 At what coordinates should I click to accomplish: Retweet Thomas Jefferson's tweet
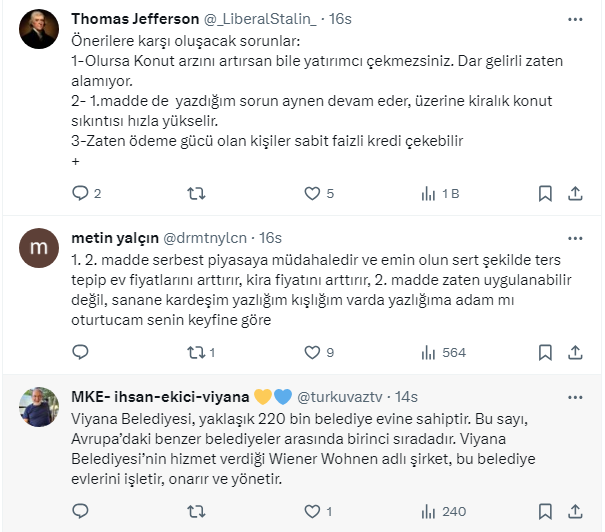tap(197, 193)
